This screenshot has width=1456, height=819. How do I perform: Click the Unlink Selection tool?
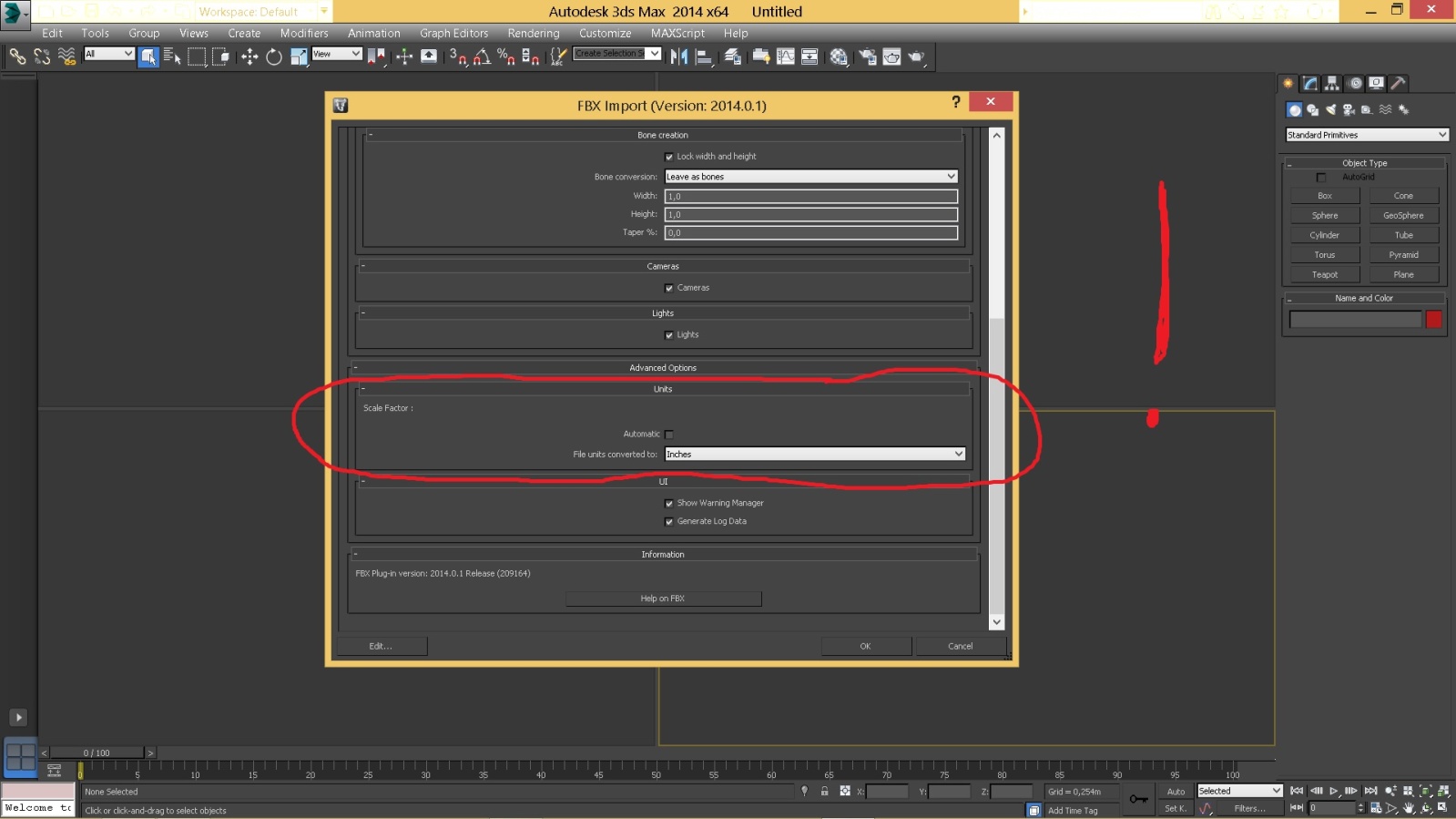pyautogui.click(x=42, y=56)
